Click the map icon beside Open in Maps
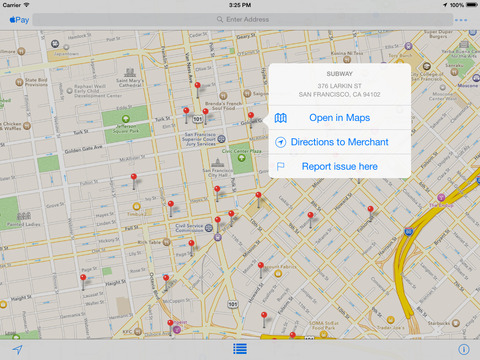Image resolution: width=480 pixels, height=360 pixels. click(281, 118)
